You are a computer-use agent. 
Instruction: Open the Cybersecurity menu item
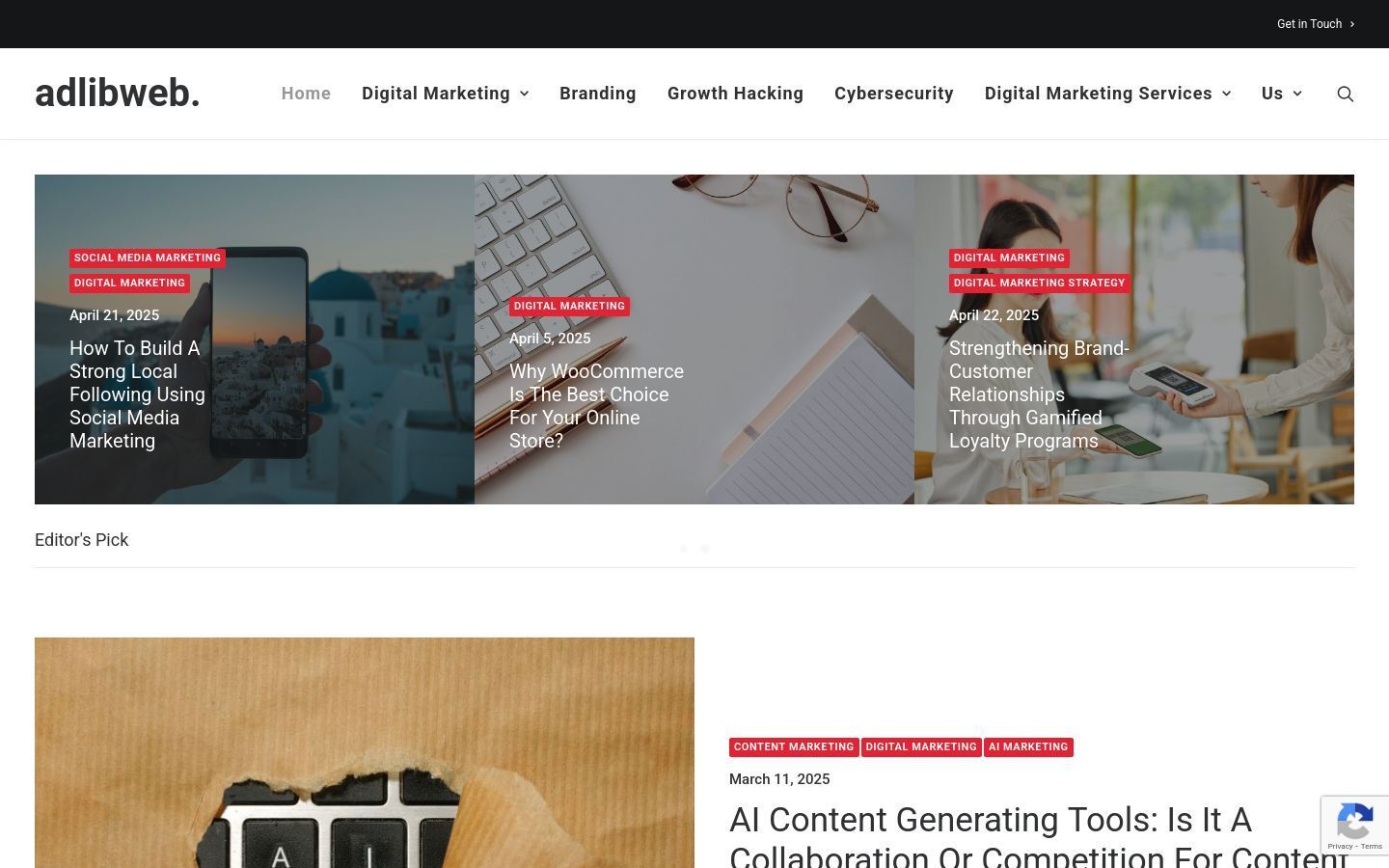point(894,94)
